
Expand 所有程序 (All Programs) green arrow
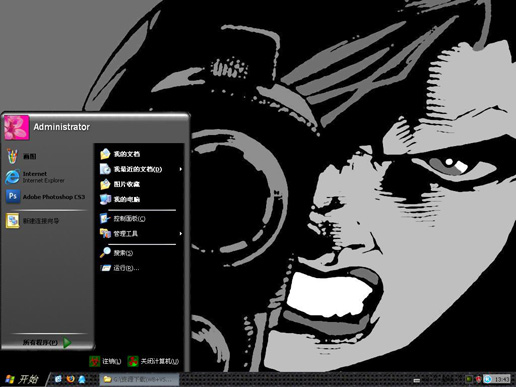67,342
